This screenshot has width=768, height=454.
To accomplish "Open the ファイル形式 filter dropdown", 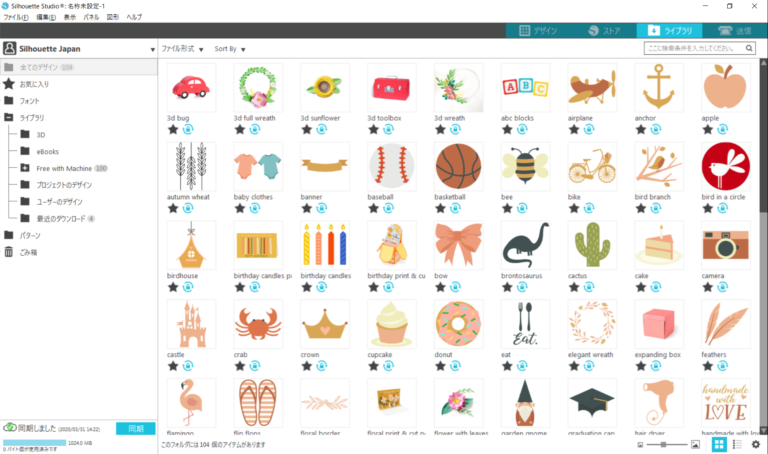I will 182,49.
